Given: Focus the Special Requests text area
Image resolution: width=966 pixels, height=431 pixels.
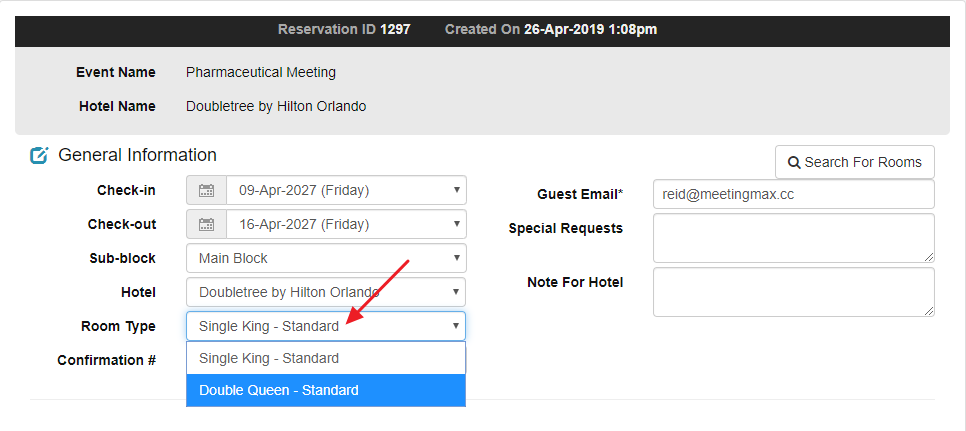Looking at the screenshot, I should pyautogui.click(x=793, y=238).
